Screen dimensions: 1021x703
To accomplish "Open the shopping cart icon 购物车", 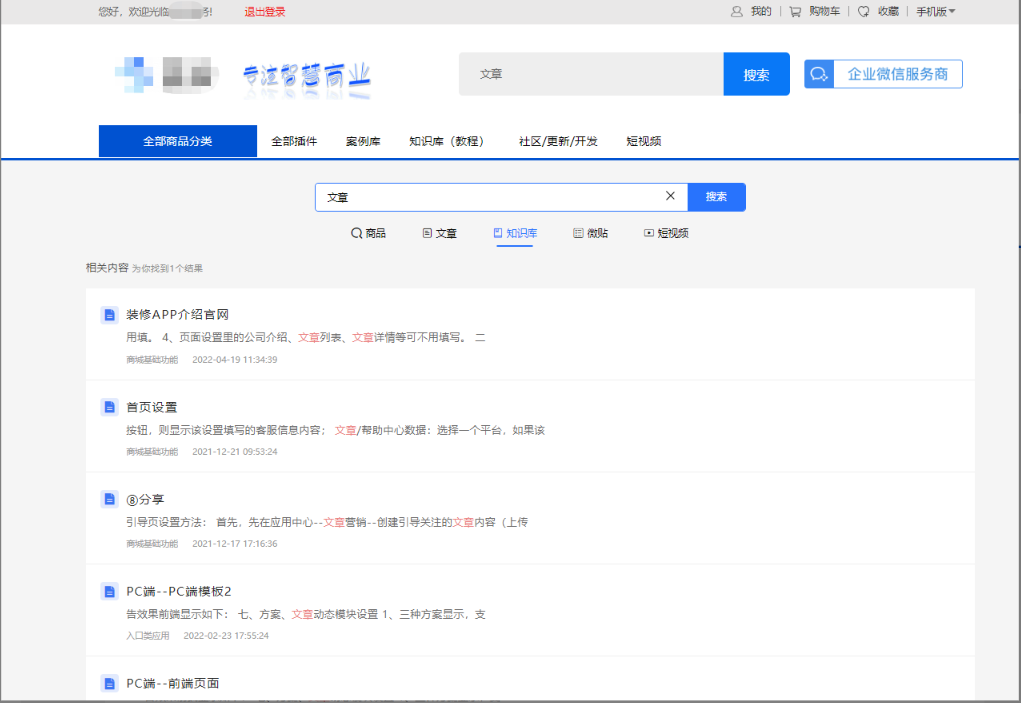I will (x=795, y=12).
